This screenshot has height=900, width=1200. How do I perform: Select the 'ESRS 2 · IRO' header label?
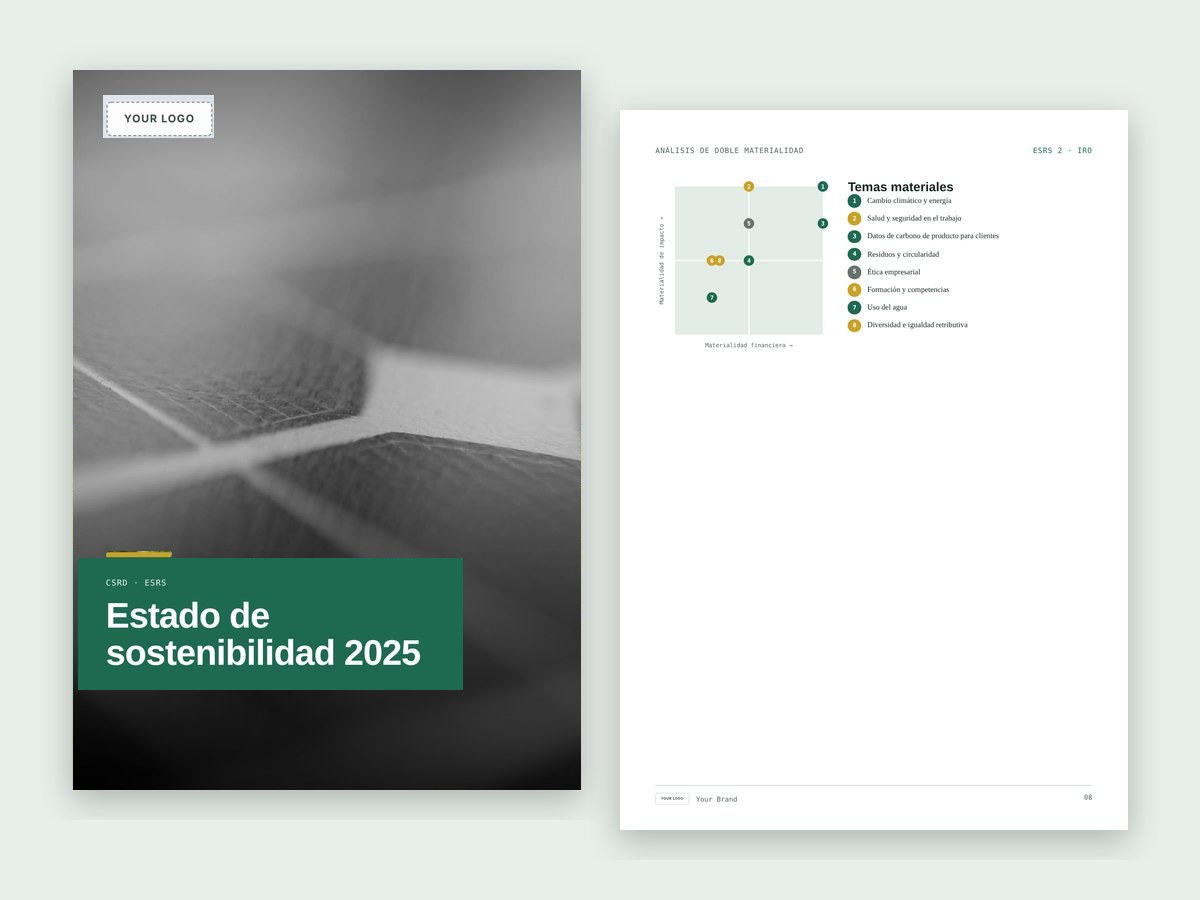1062,151
